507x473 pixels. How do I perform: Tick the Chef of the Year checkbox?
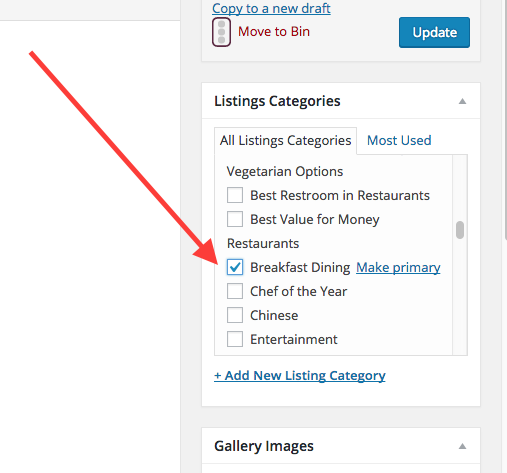[235, 291]
